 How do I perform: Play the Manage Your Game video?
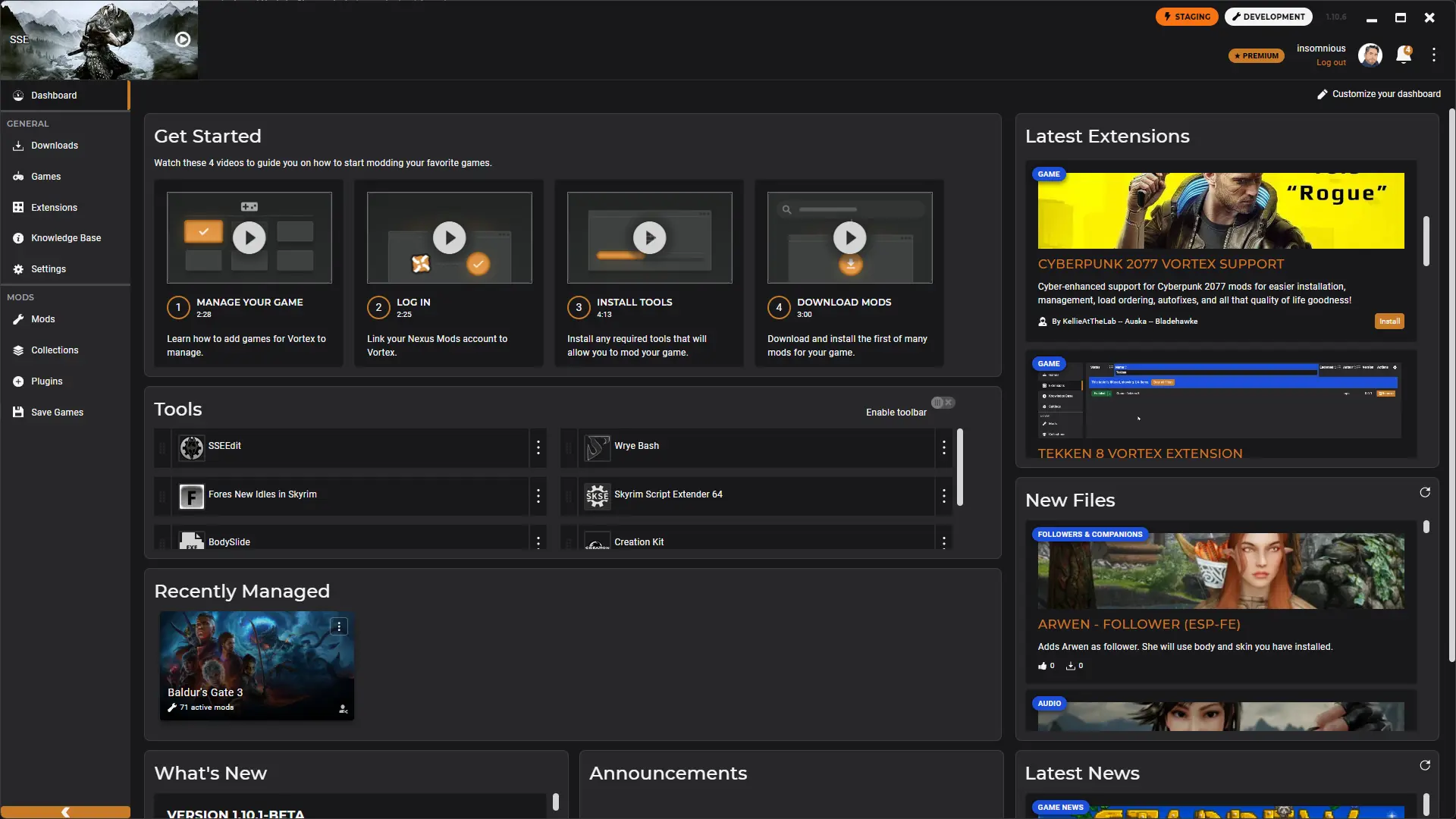click(x=249, y=238)
